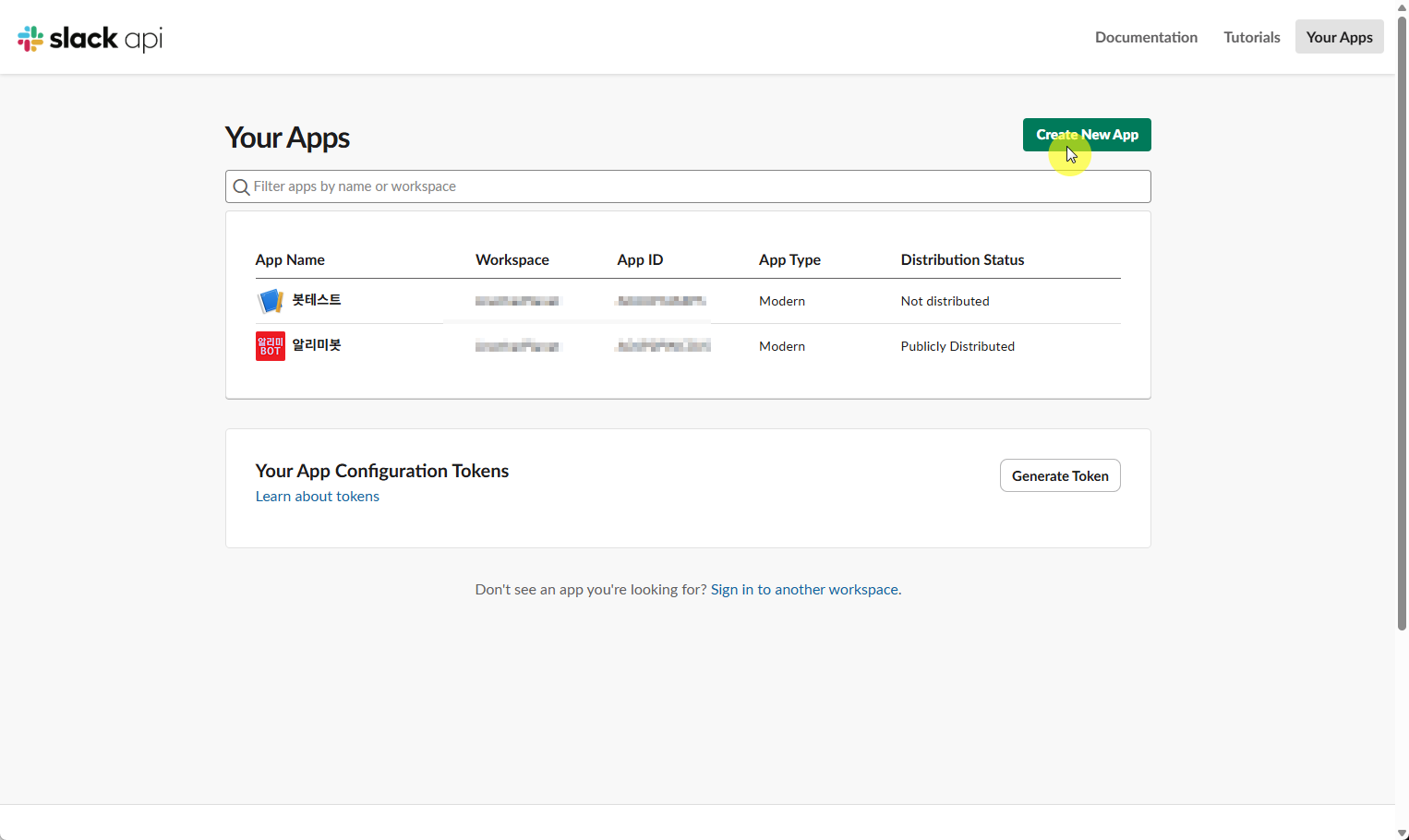Open the 알리미봇 red BOT icon
The height and width of the screenshot is (840, 1409).
[x=271, y=346]
